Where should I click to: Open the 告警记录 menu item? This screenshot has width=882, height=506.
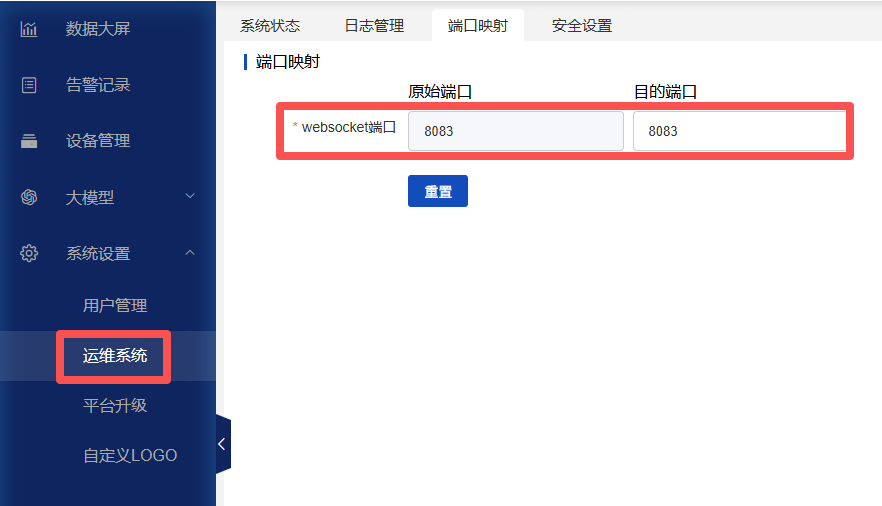point(98,85)
